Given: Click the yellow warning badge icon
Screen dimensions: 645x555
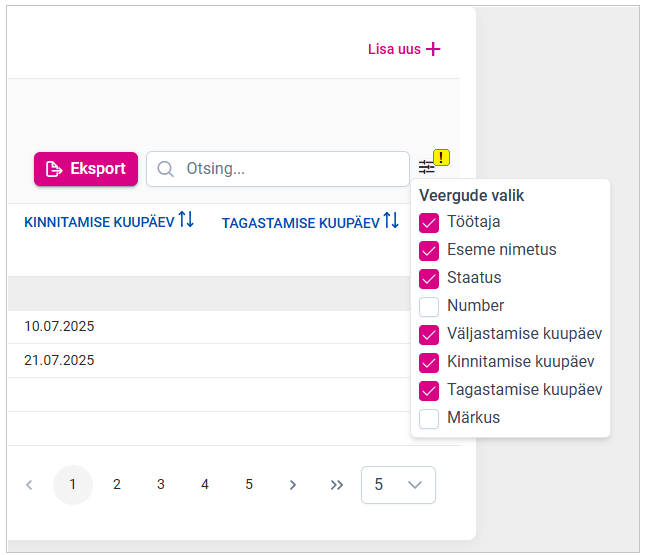Looking at the screenshot, I should point(442,157).
